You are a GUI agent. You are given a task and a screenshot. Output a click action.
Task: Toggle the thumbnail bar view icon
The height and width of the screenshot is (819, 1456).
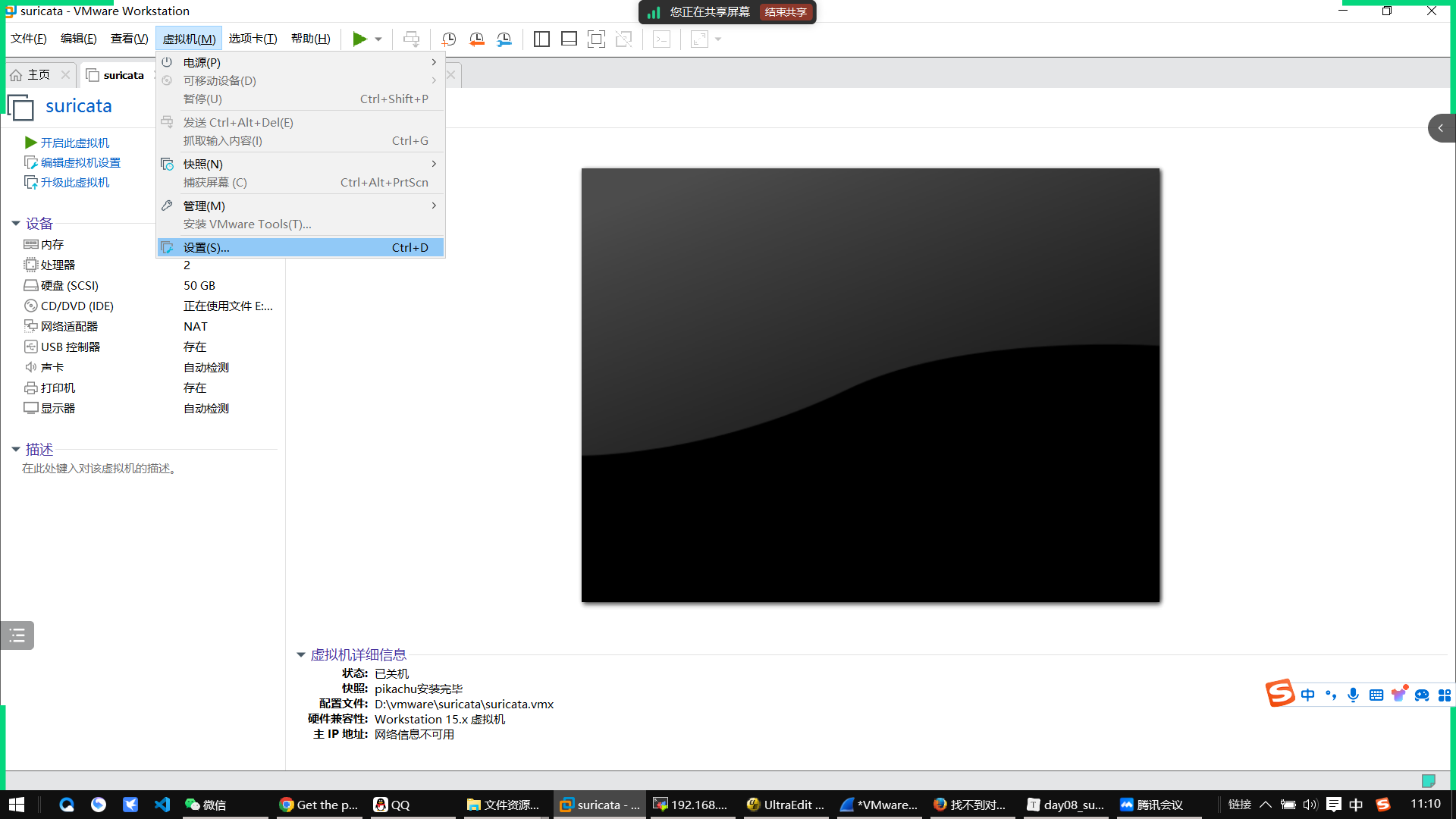[569, 39]
